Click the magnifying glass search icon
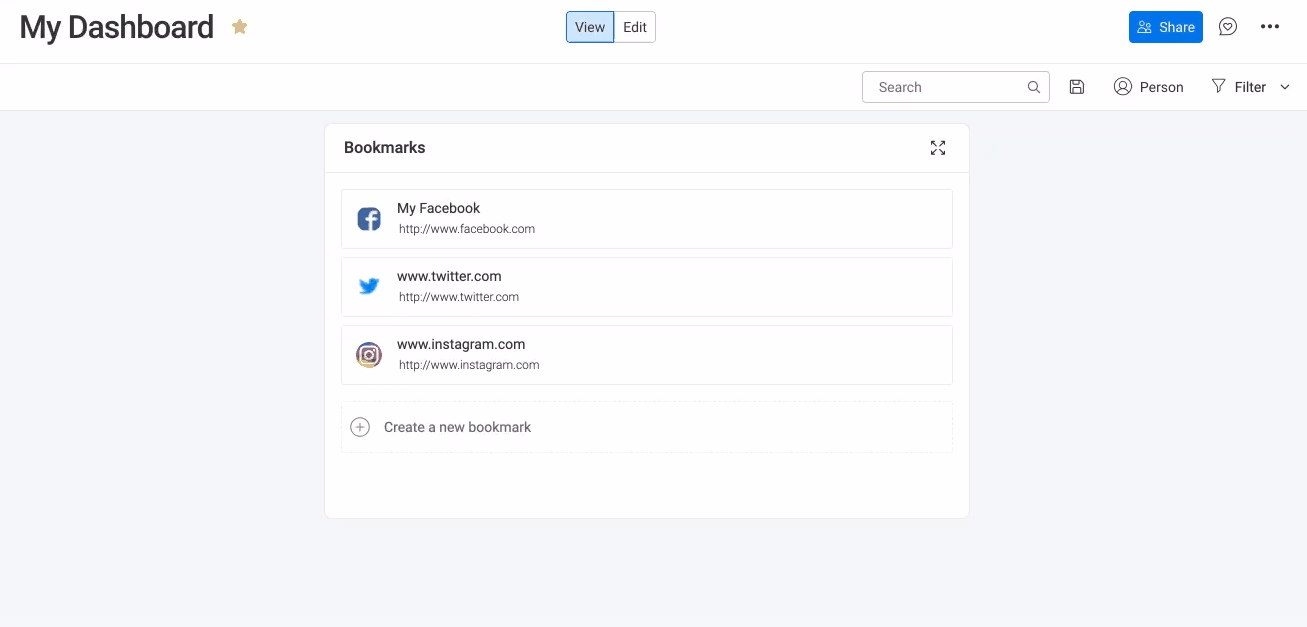The width and height of the screenshot is (1307, 627). [1034, 87]
